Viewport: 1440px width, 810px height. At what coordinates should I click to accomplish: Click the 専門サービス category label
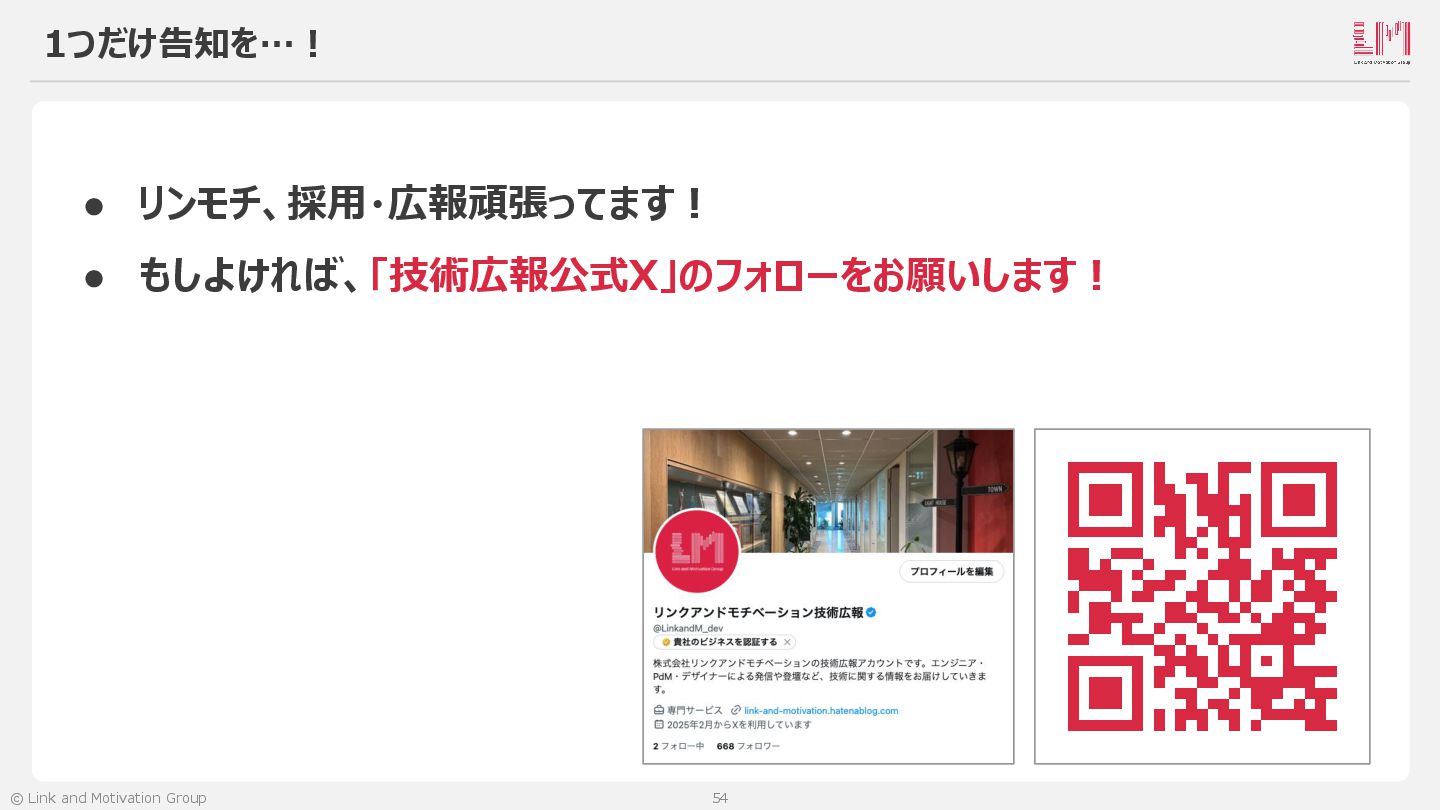(695, 711)
